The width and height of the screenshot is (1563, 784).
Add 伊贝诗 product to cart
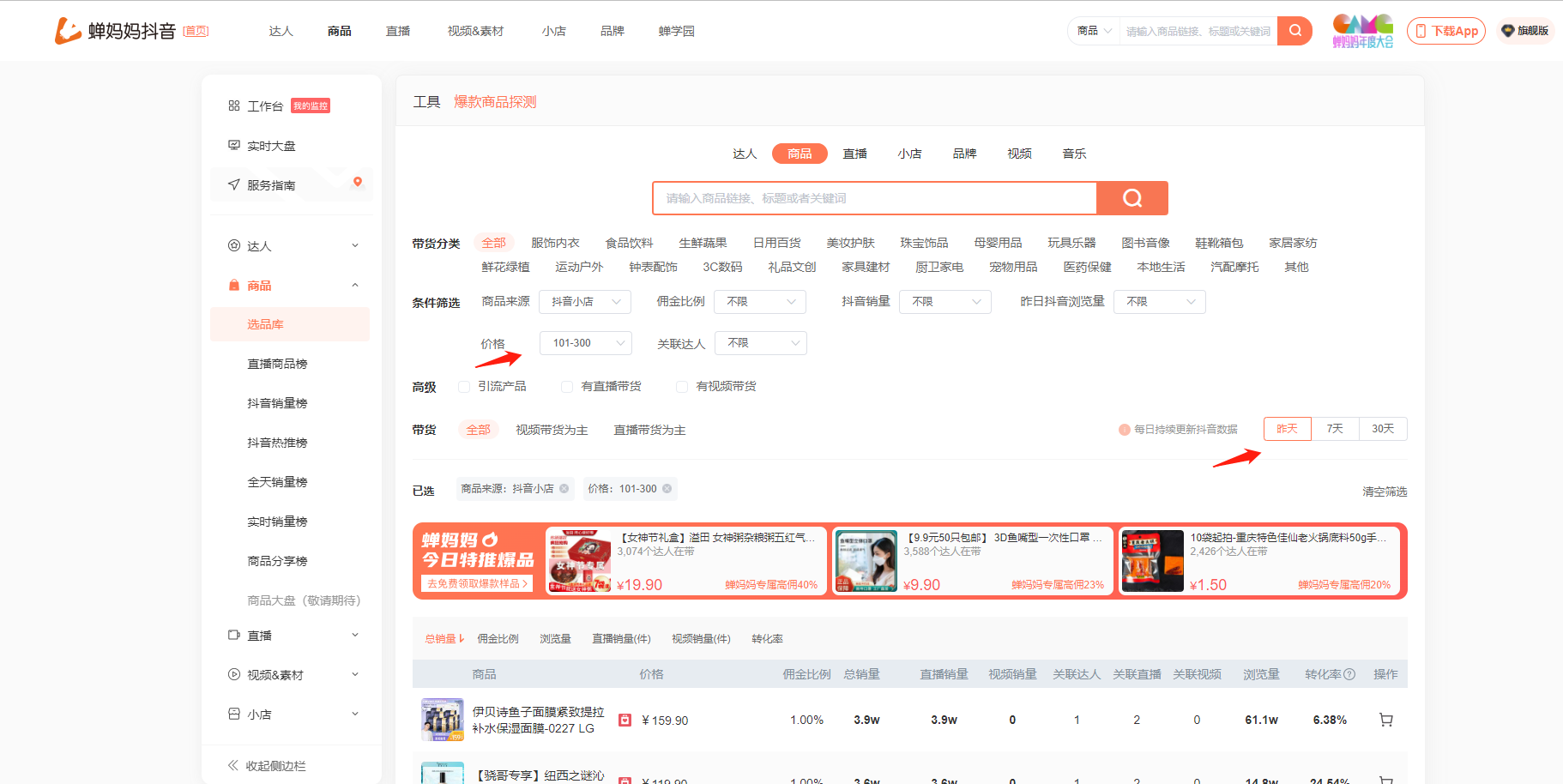(x=1385, y=720)
